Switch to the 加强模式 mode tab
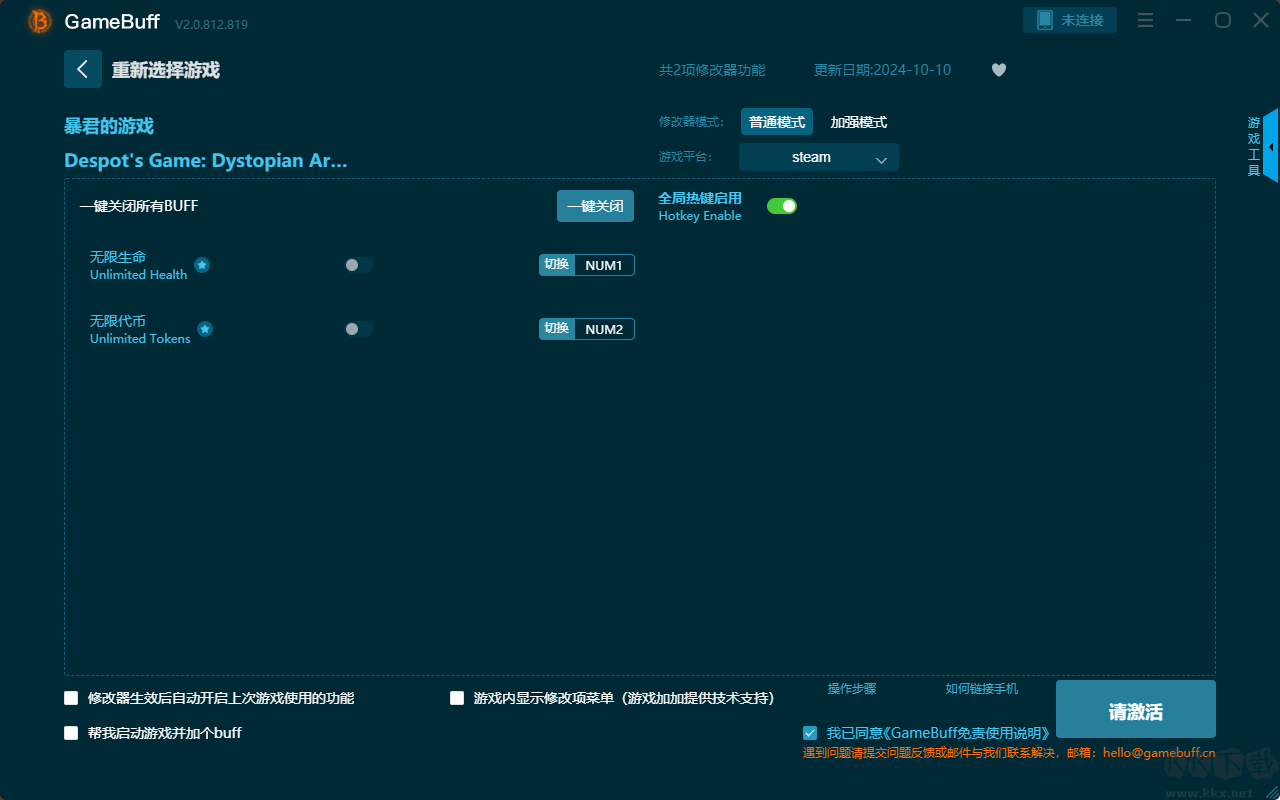1280x800 pixels. point(859,122)
